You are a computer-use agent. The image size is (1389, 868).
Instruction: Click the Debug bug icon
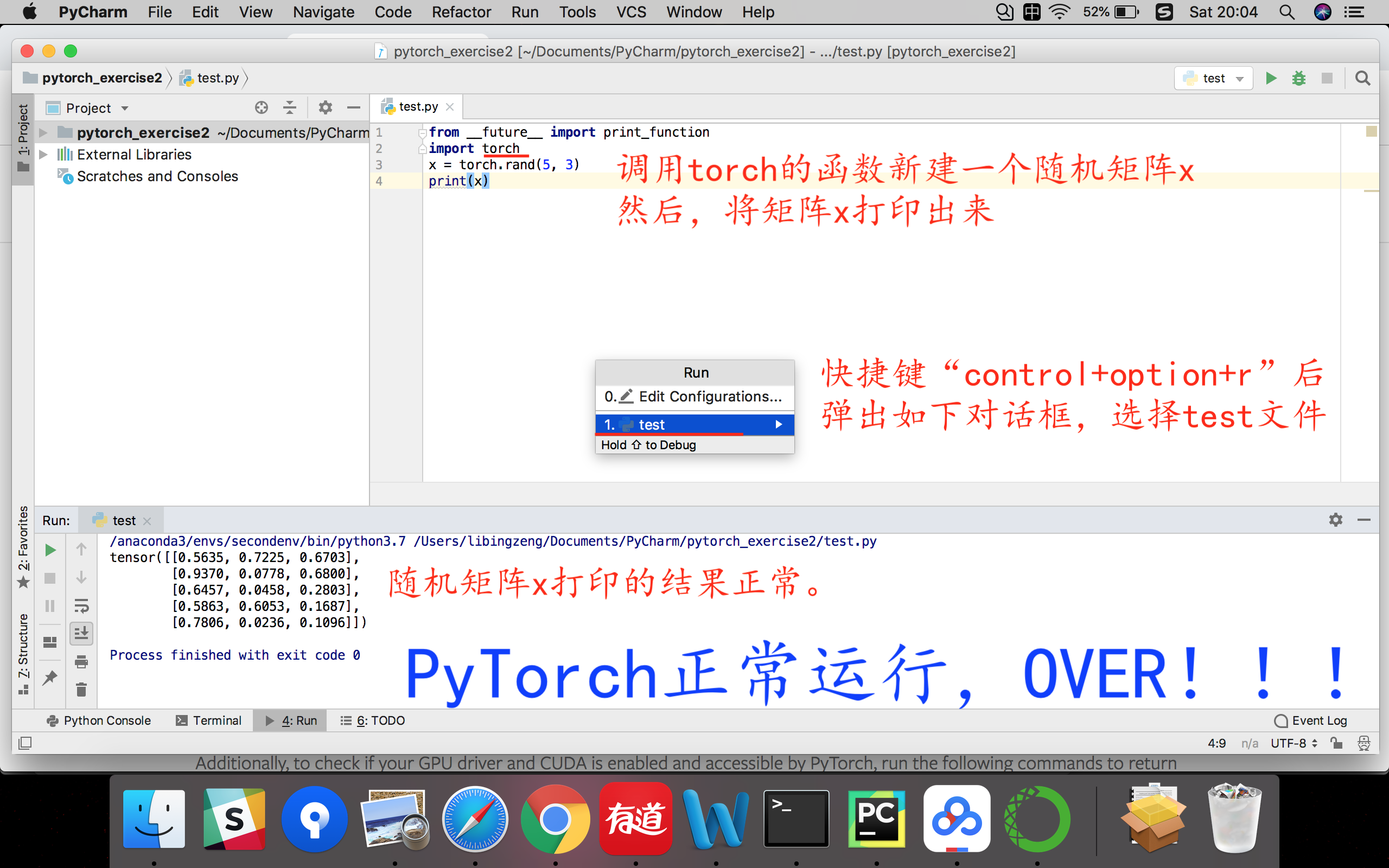coord(1299,78)
